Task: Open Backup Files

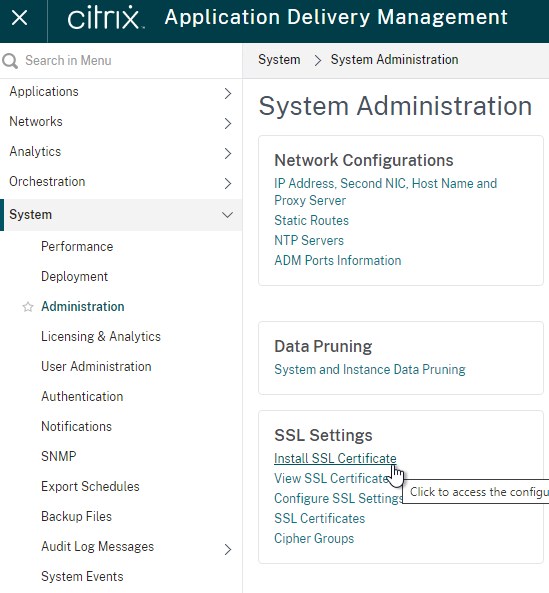Action: (x=76, y=517)
